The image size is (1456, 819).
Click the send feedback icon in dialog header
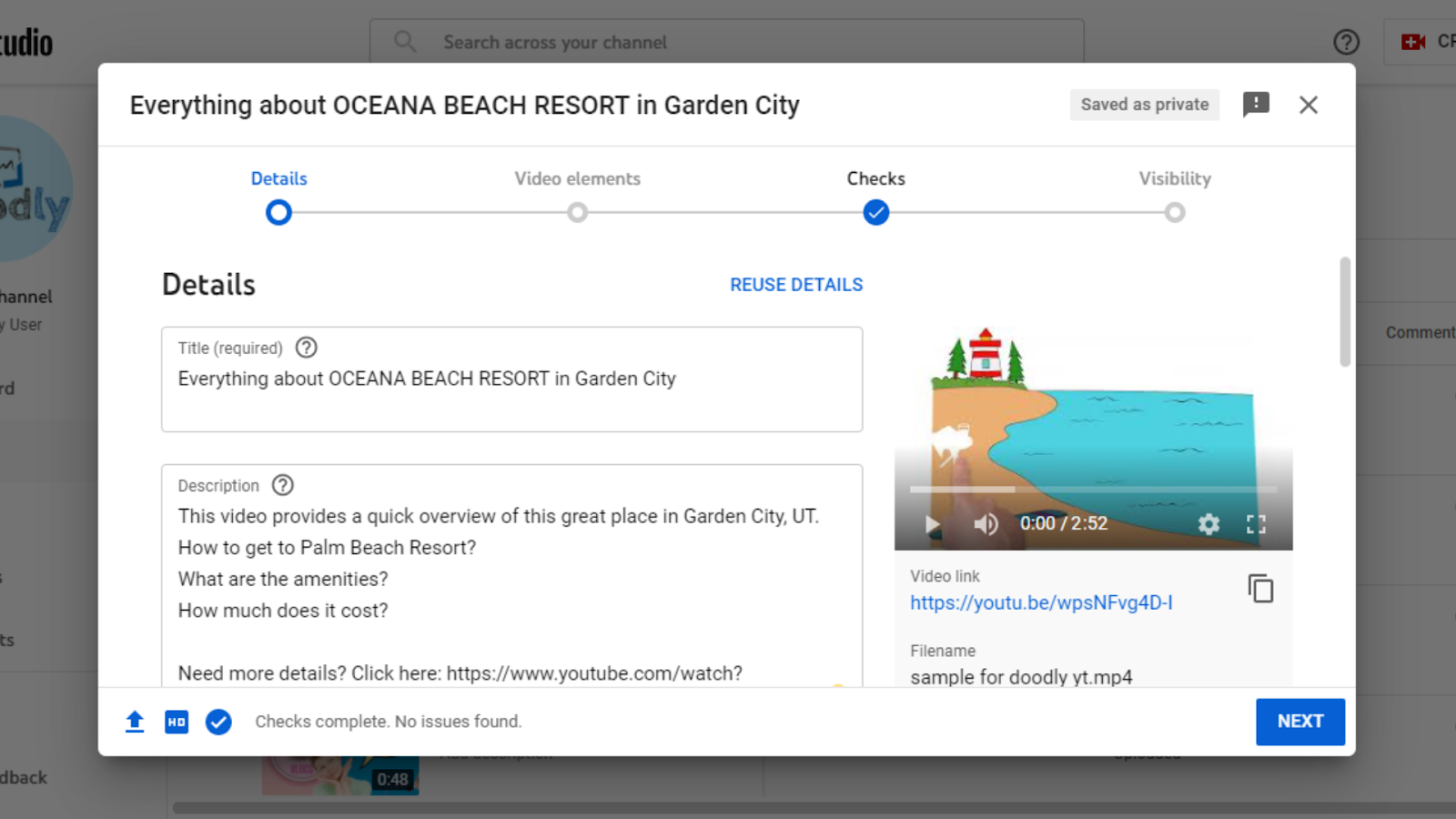point(1256,105)
